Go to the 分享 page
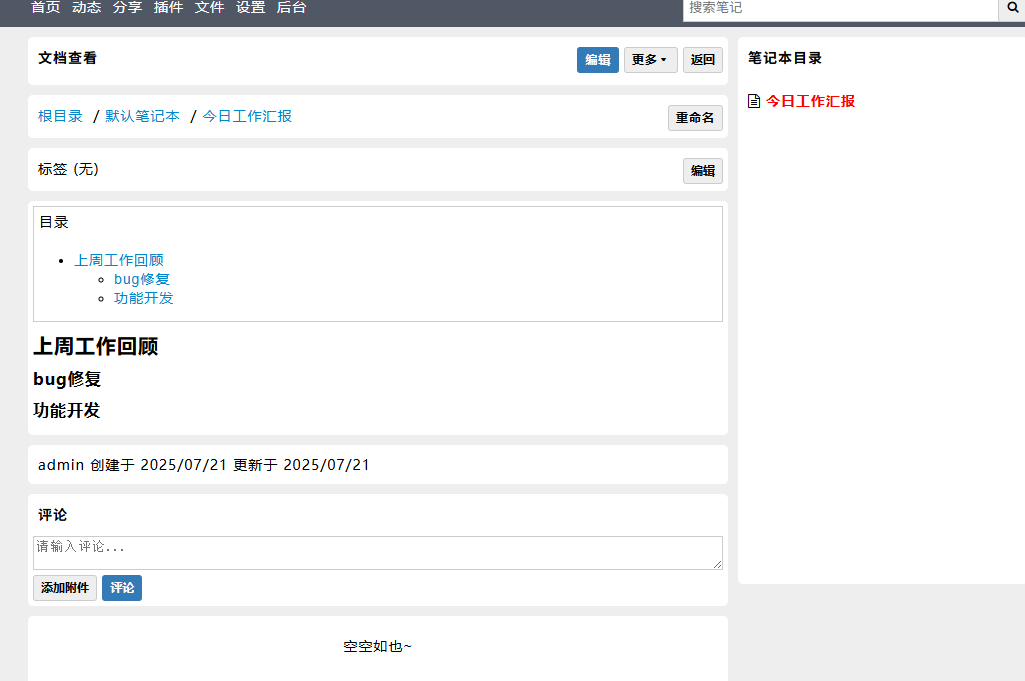Screen dimensions: 1025x681 [127, 8]
